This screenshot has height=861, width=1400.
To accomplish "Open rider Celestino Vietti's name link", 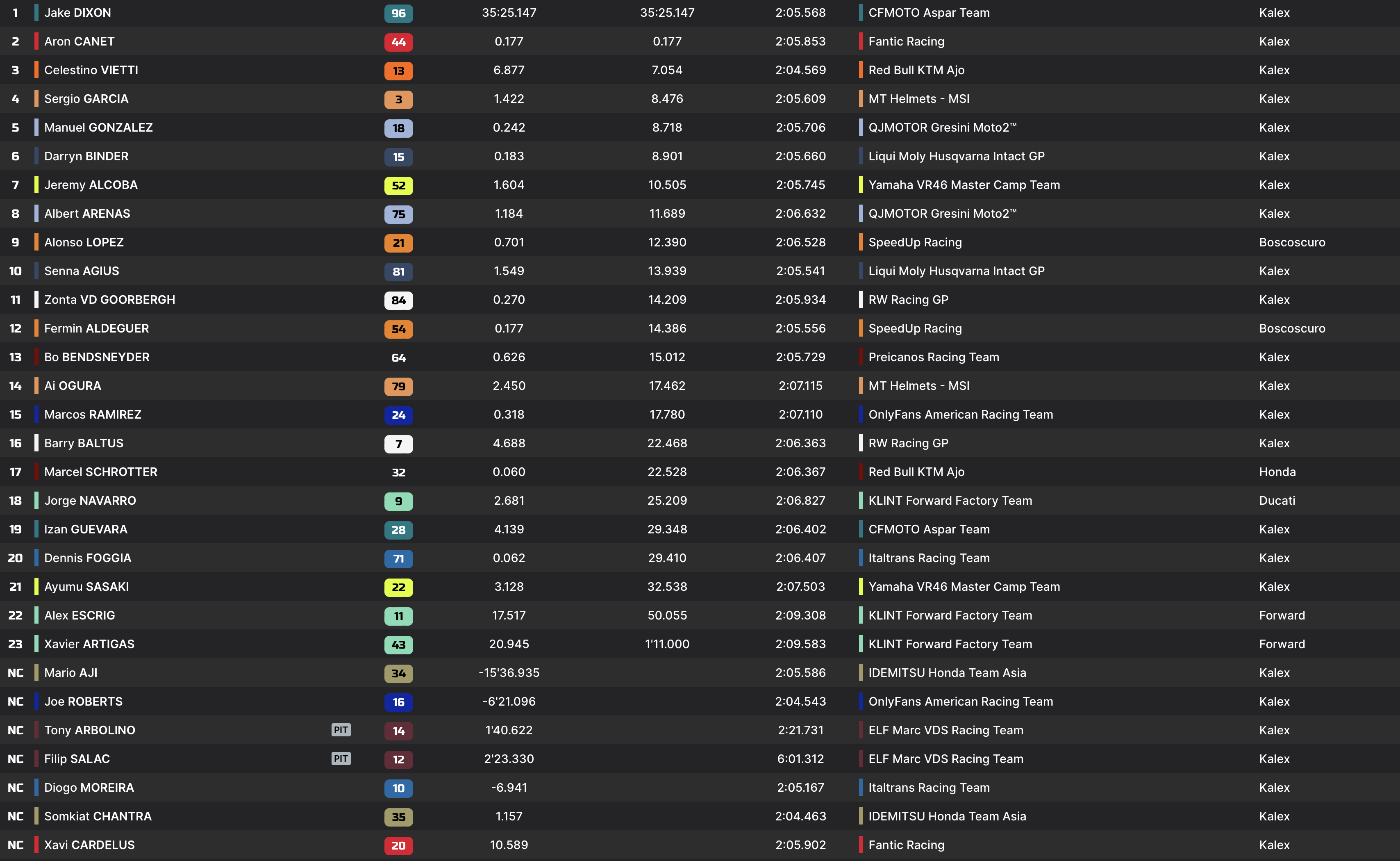I will (x=91, y=70).
